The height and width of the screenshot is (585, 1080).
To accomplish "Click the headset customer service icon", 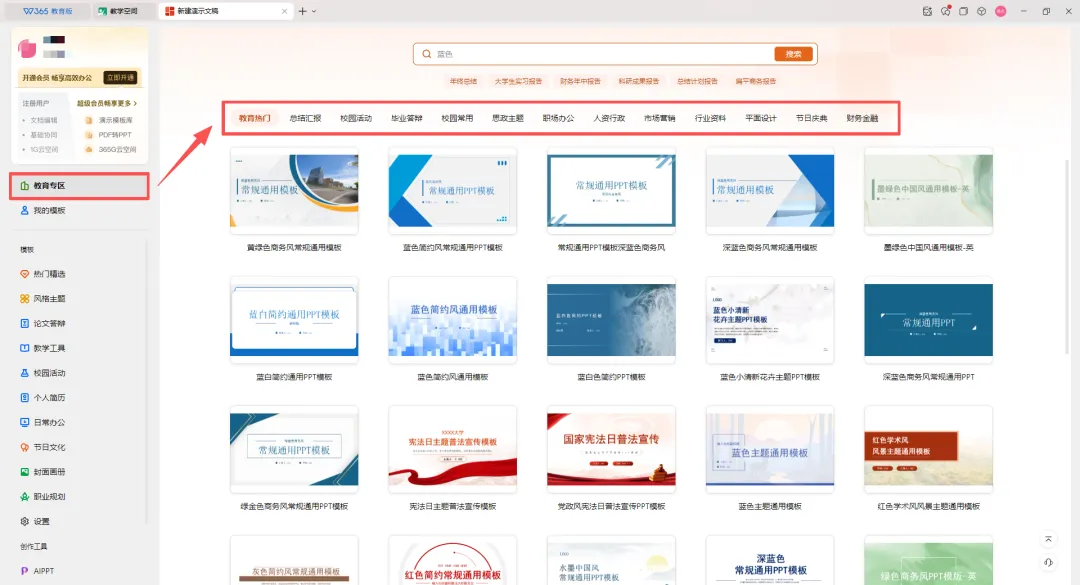I will click(x=1048, y=562).
